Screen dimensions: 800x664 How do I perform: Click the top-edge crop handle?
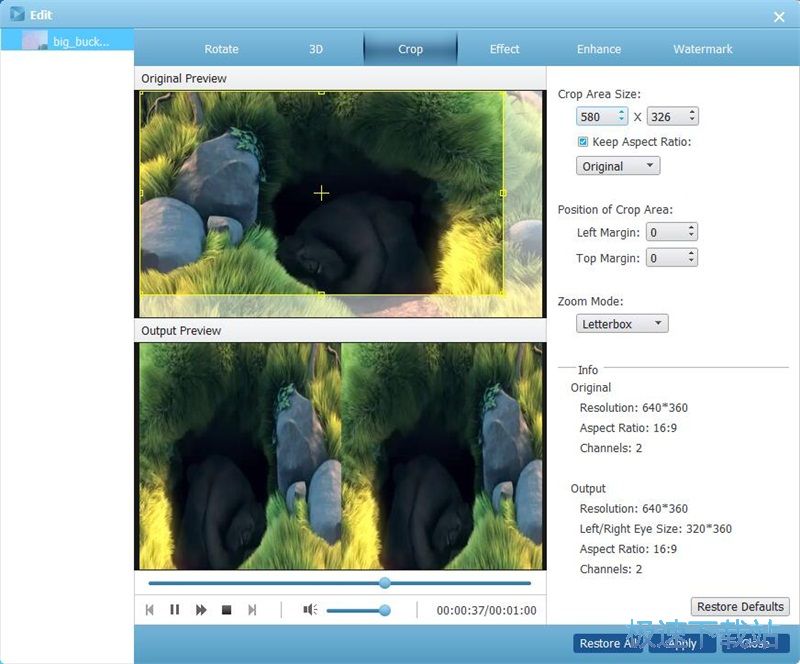[x=321, y=92]
